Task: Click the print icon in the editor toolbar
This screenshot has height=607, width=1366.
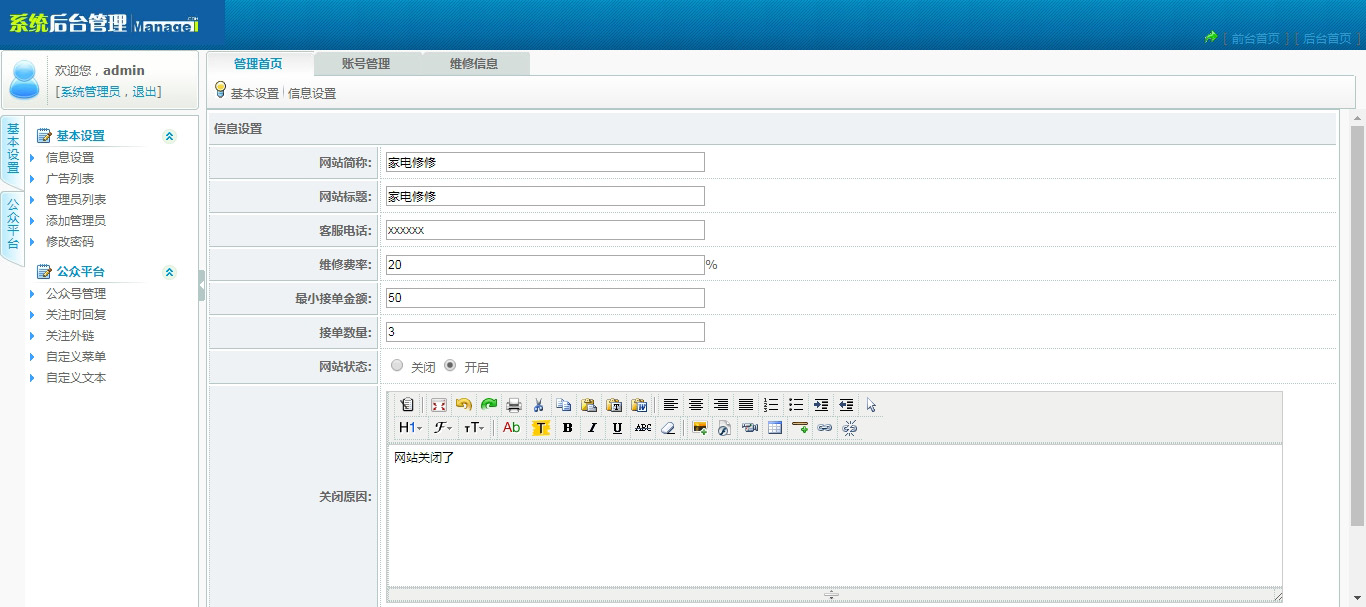Action: (x=514, y=405)
